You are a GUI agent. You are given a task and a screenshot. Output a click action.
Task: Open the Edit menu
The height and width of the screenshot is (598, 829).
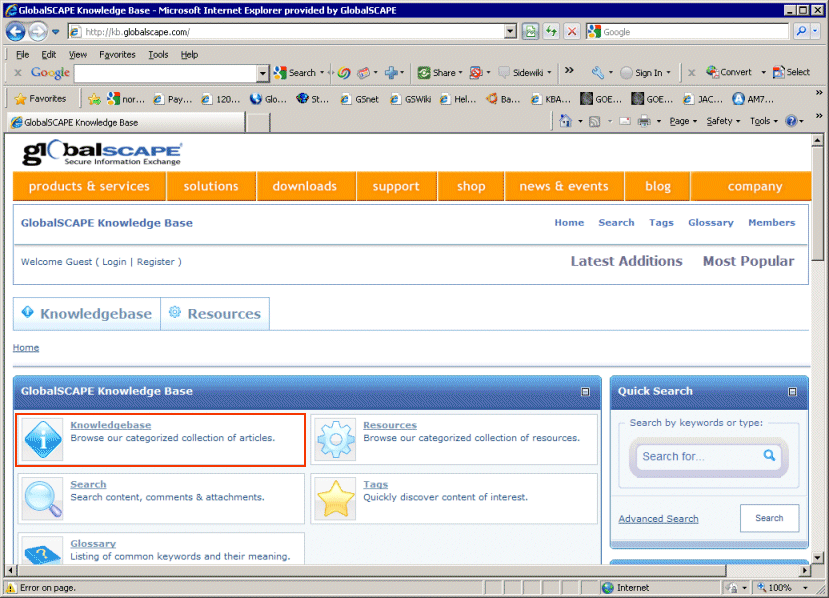(49, 54)
